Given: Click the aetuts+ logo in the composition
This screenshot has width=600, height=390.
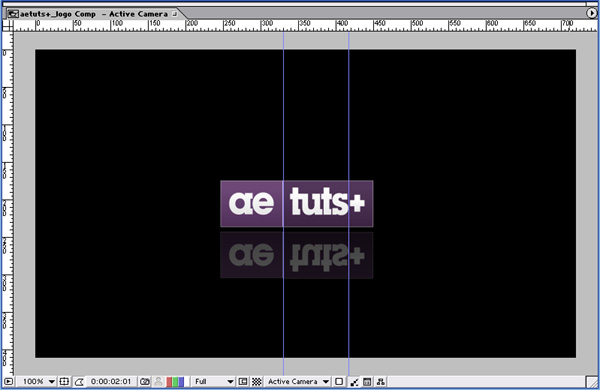Looking at the screenshot, I should (x=297, y=204).
